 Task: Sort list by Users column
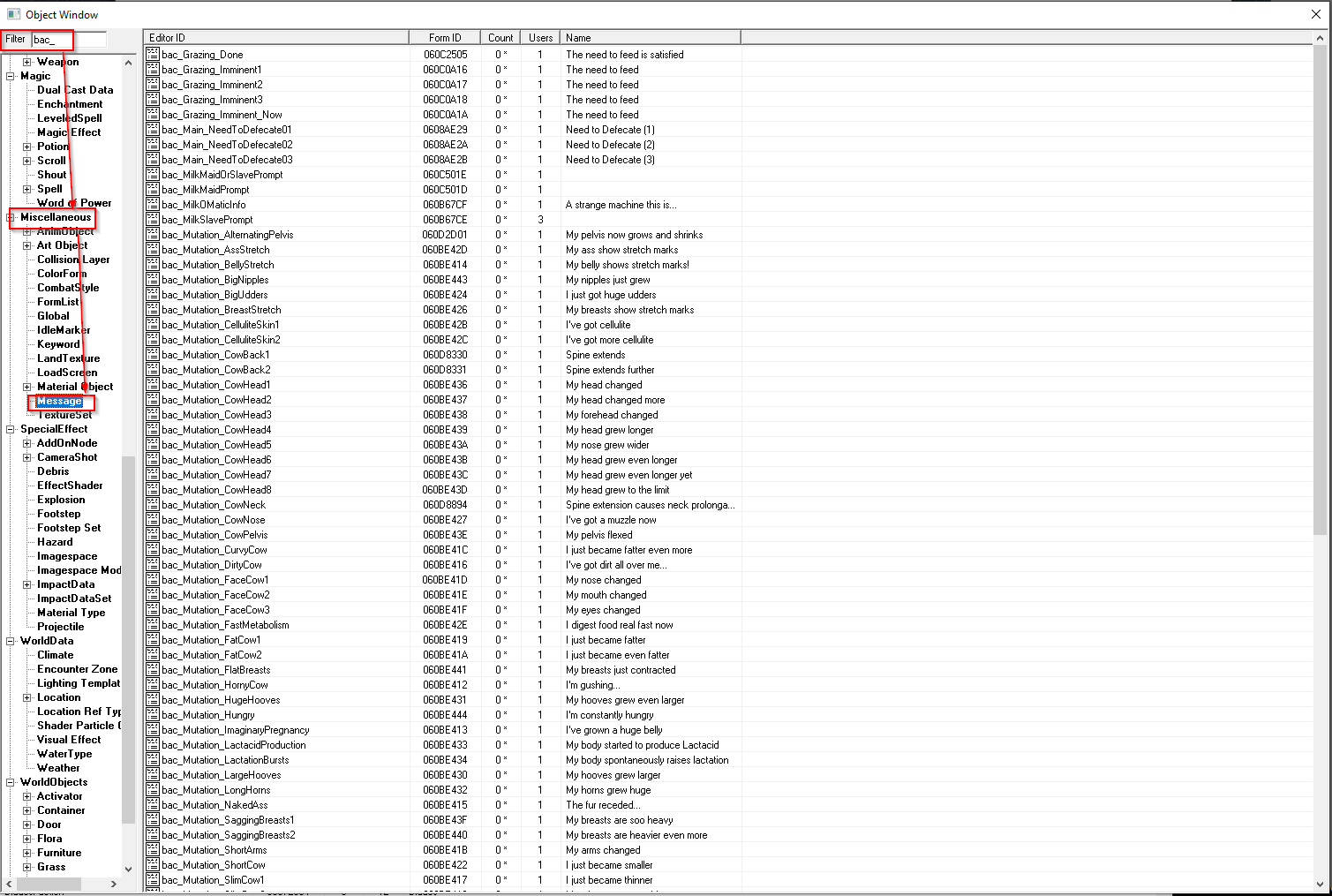(540, 38)
